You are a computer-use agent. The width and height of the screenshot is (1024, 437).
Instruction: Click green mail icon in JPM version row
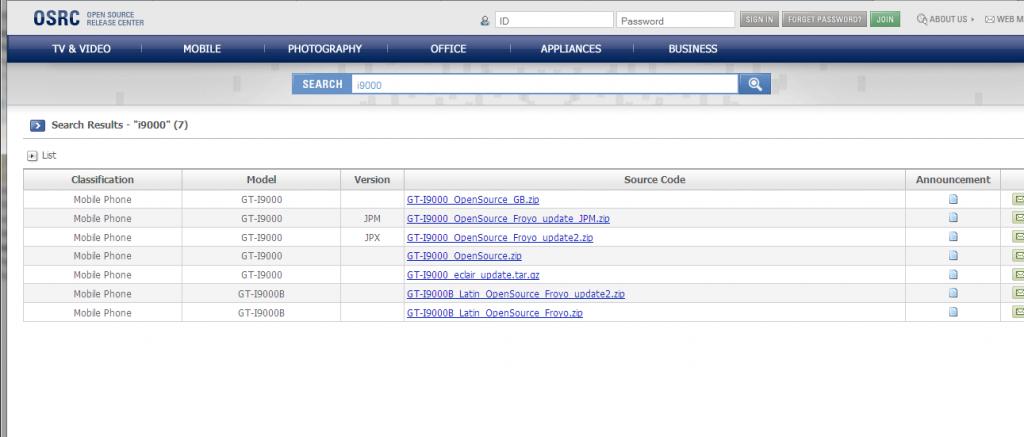pyautogui.click(x=1017, y=218)
